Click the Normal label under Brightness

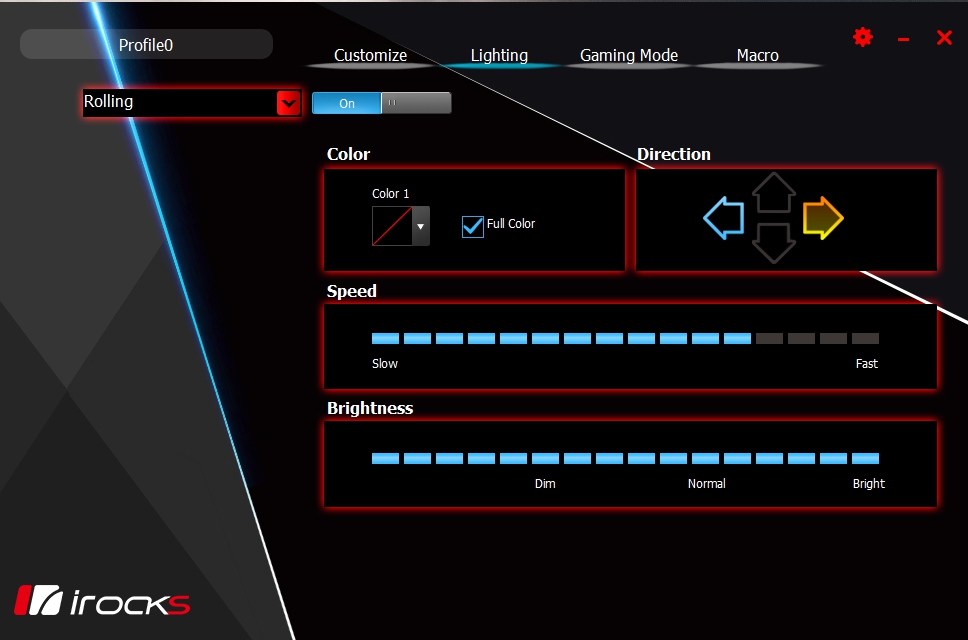[707, 483]
